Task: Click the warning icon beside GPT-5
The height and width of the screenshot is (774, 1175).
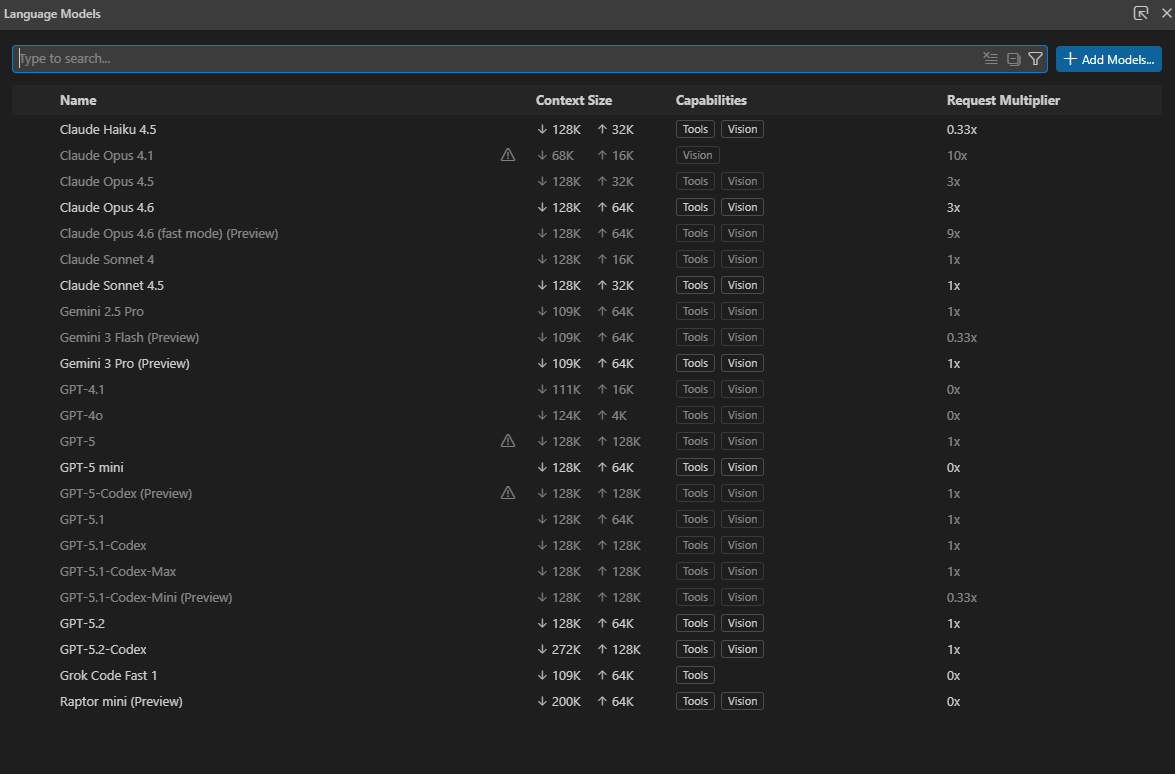Action: pyautogui.click(x=508, y=441)
